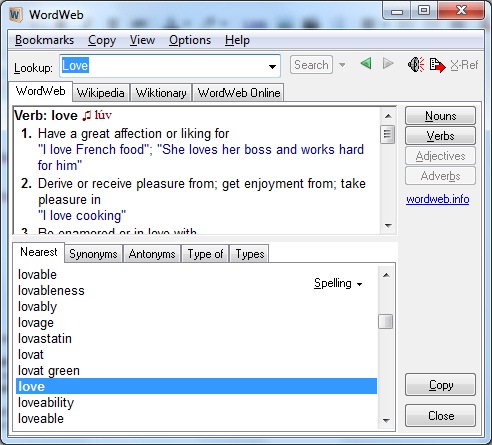This screenshot has height=445, width=492.
Task: Open the wordweb.info link
Action: click(x=438, y=199)
